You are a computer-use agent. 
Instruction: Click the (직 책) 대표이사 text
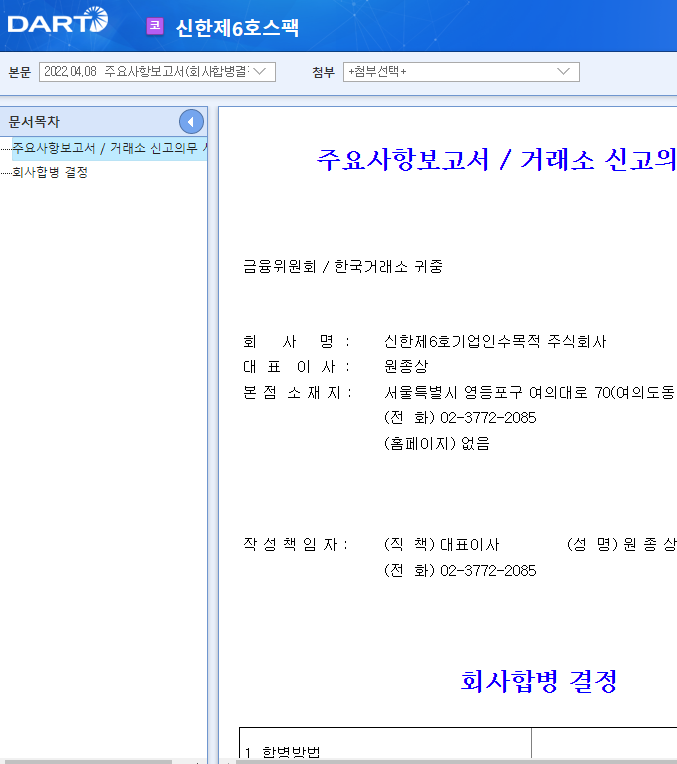(442, 544)
